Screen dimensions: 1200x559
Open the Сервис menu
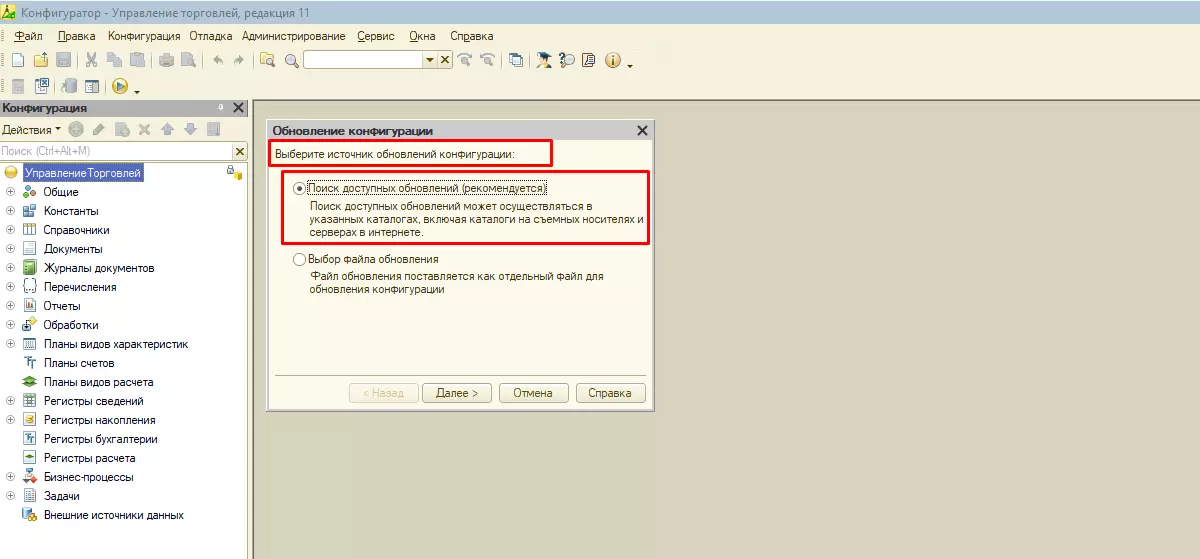[x=375, y=36]
